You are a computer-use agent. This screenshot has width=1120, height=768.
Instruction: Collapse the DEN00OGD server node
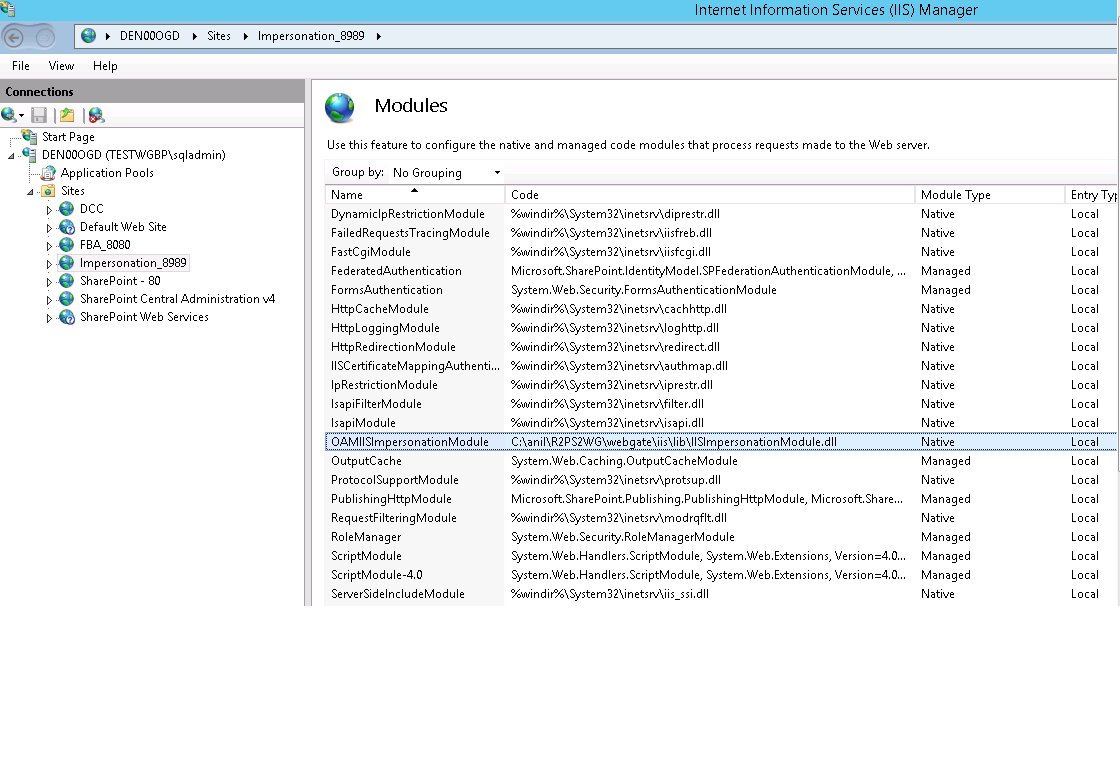click(x=11, y=156)
